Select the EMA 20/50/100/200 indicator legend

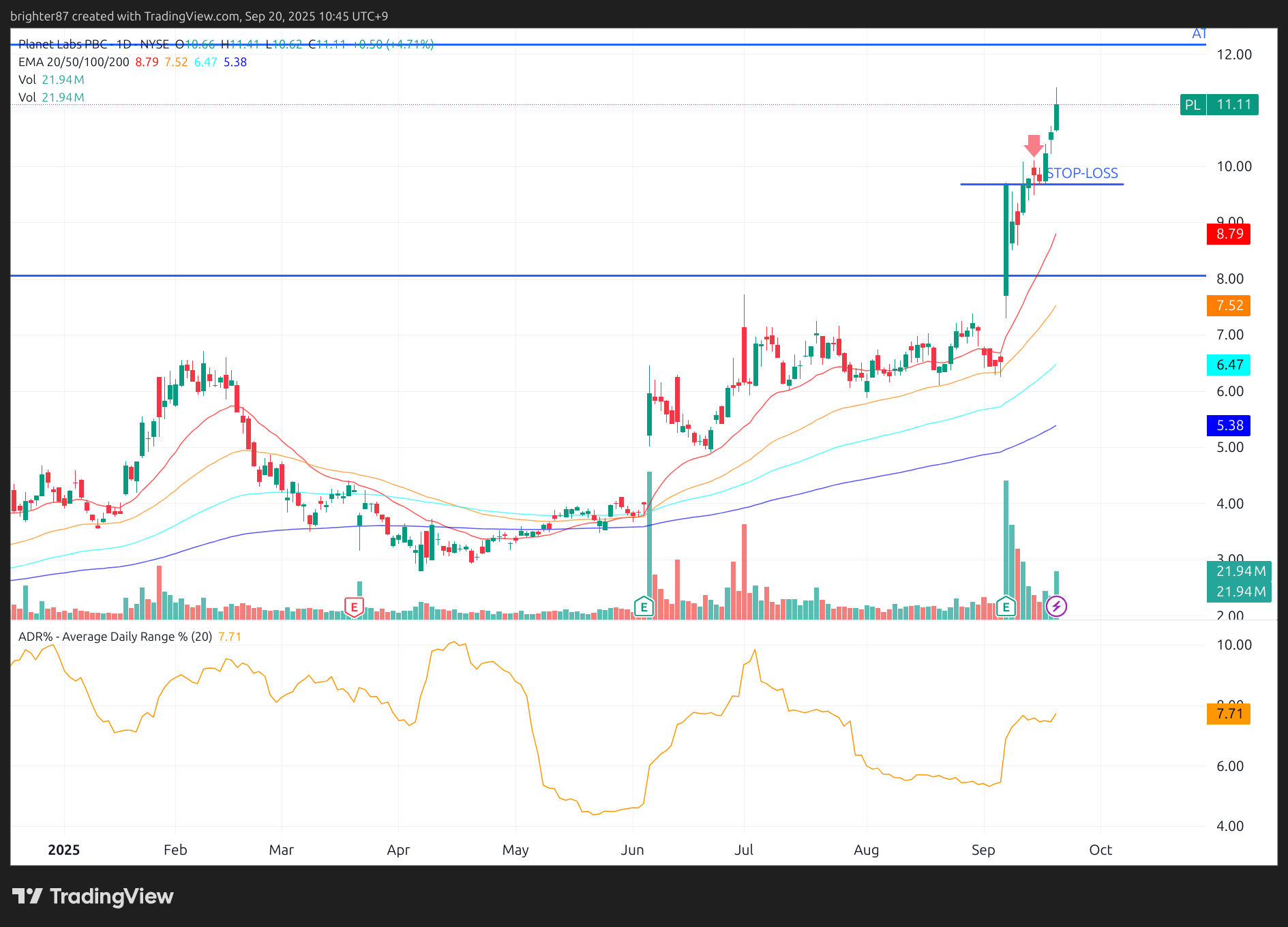[74, 62]
